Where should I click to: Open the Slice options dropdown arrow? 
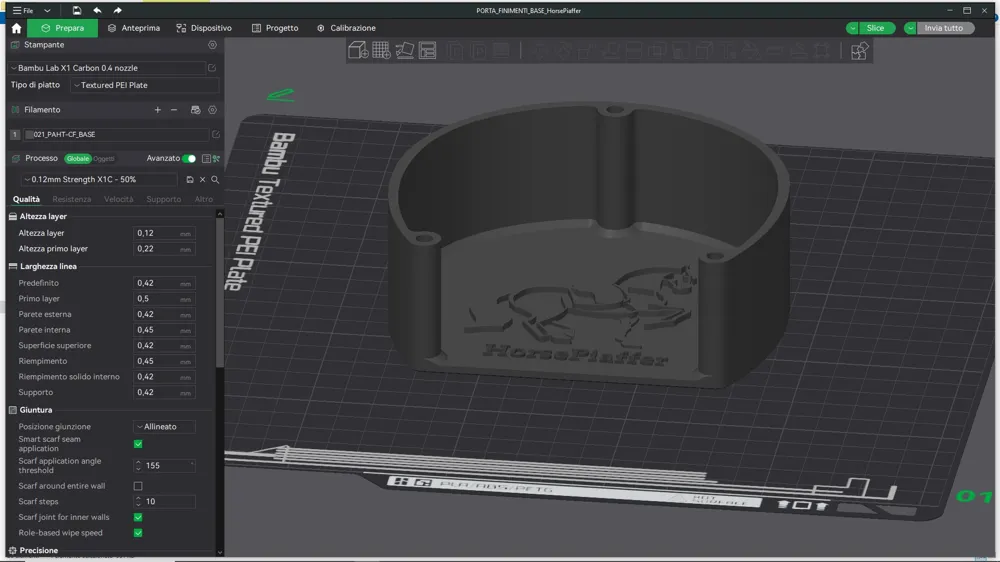pos(852,28)
